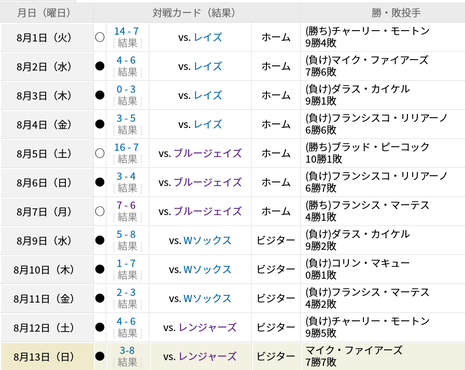The width and height of the screenshot is (465, 370).
Task: Click Wソックス link on 8月10日 row
Action: click(x=207, y=269)
